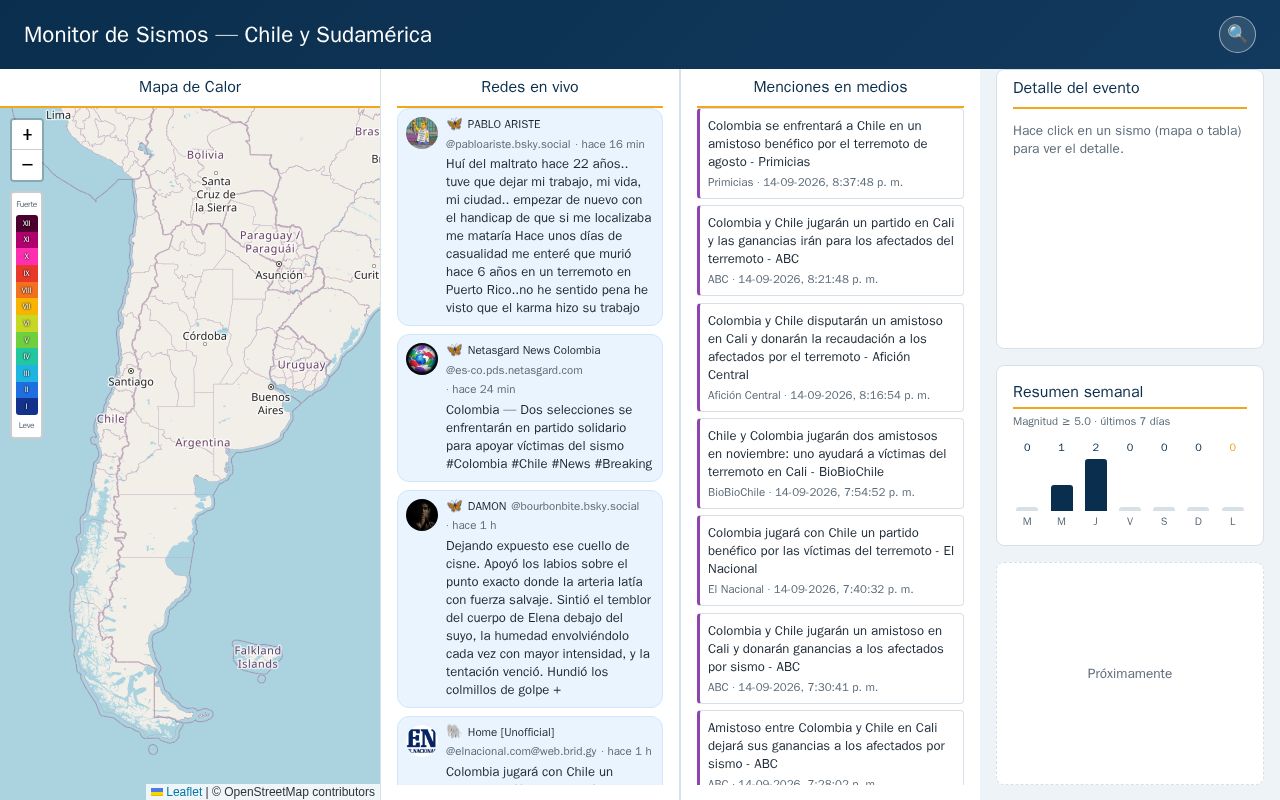The height and width of the screenshot is (800, 1280).
Task: Click the mastodon icon beside Home [Unofficial]
Action: coord(454,732)
